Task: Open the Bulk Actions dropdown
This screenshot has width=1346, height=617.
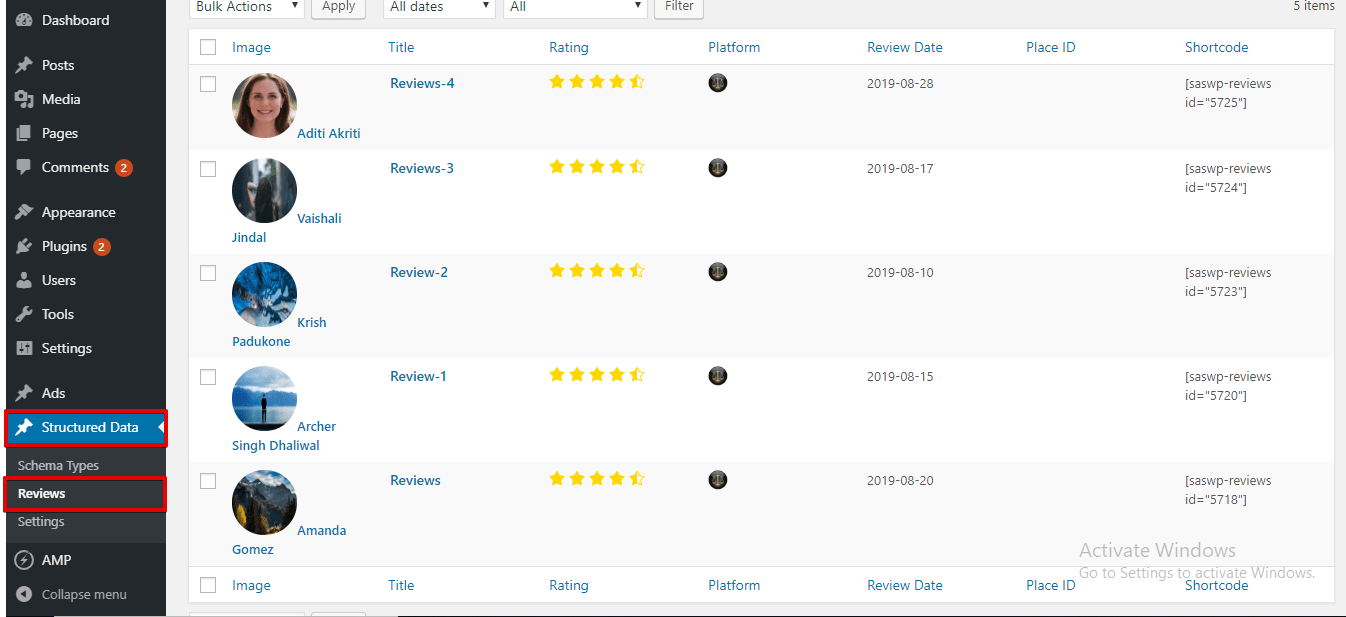Action: [x=246, y=7]
